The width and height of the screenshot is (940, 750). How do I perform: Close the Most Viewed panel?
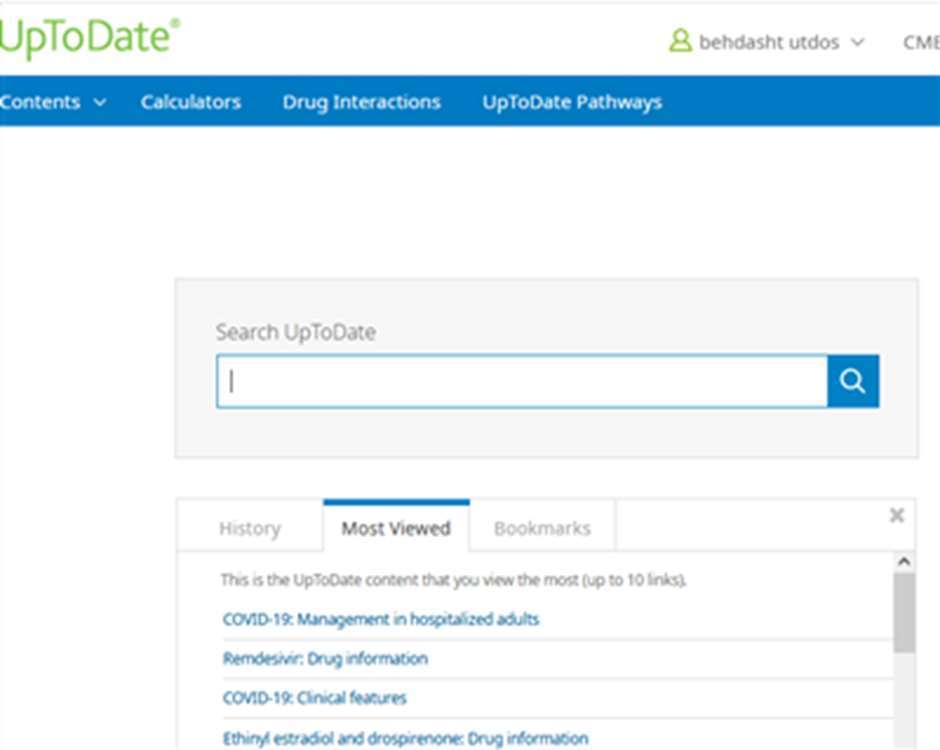coord(896,515)
